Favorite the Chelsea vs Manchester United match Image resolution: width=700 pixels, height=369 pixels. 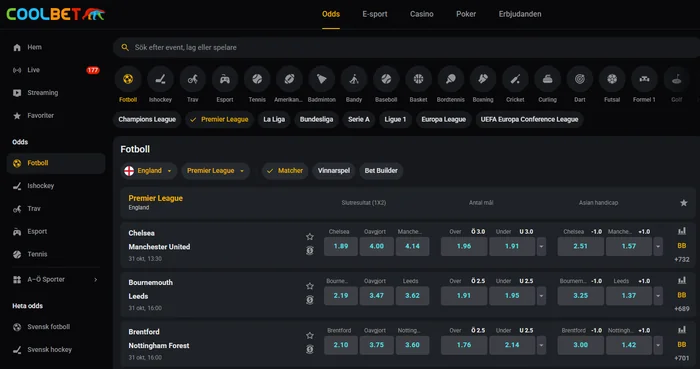[x=310, y=236]
